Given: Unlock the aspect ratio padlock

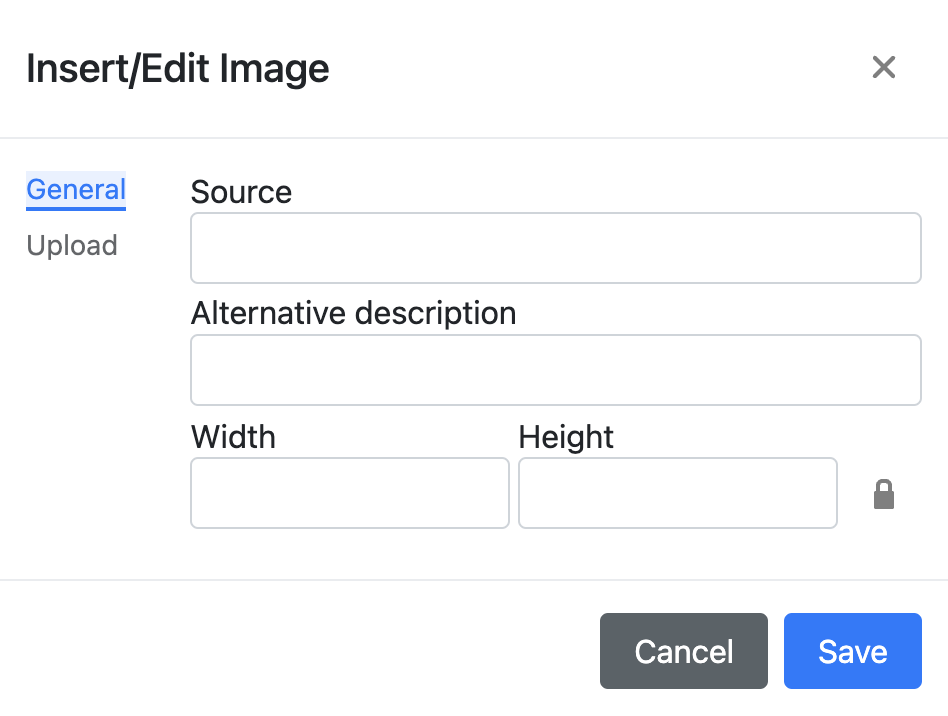Looking at the screenshot, I should [883, 493].
